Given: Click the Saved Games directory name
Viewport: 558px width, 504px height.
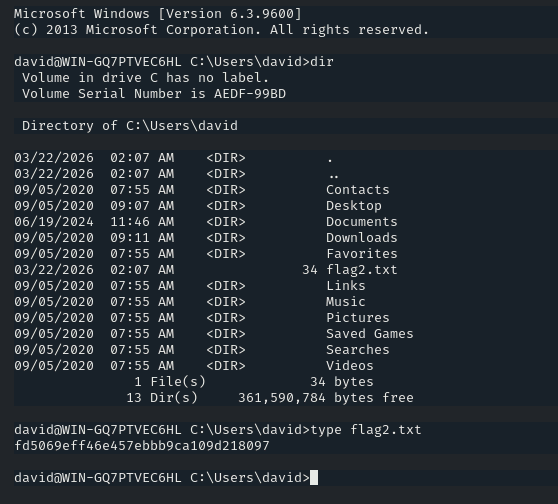Looking at the screenshot, I should click(x=370, y=334).
